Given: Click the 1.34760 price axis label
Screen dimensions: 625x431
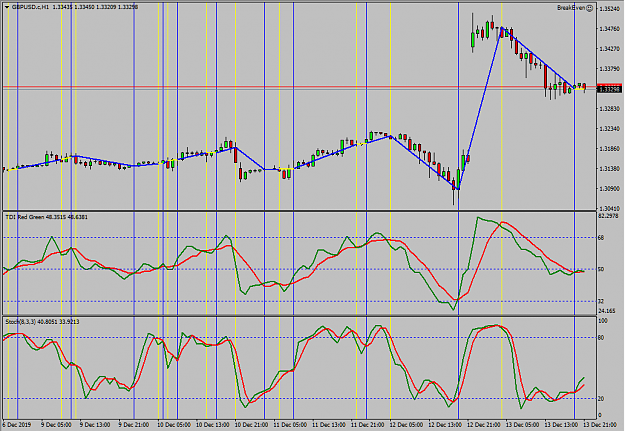Looking at the screenshot, I should coord(609,29).
